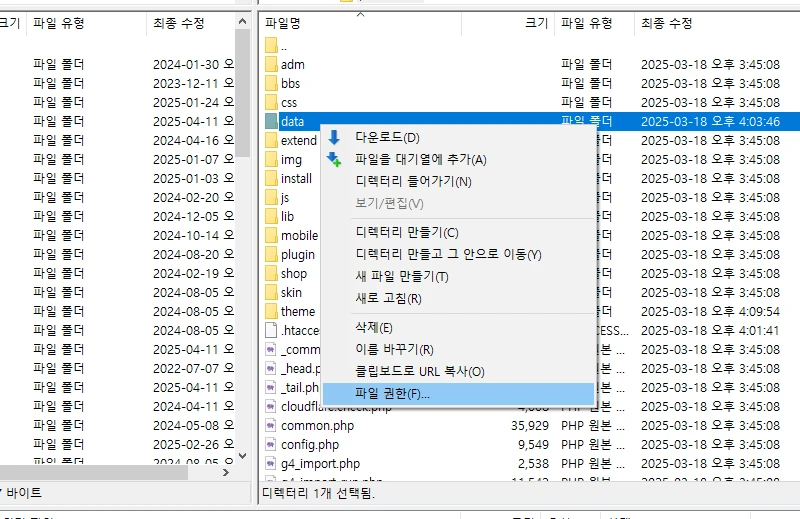Choose 디렉터리 만들고 그 안으로 이동(Y)
This screenshot has height=519, width=800.
coord(459,254)
